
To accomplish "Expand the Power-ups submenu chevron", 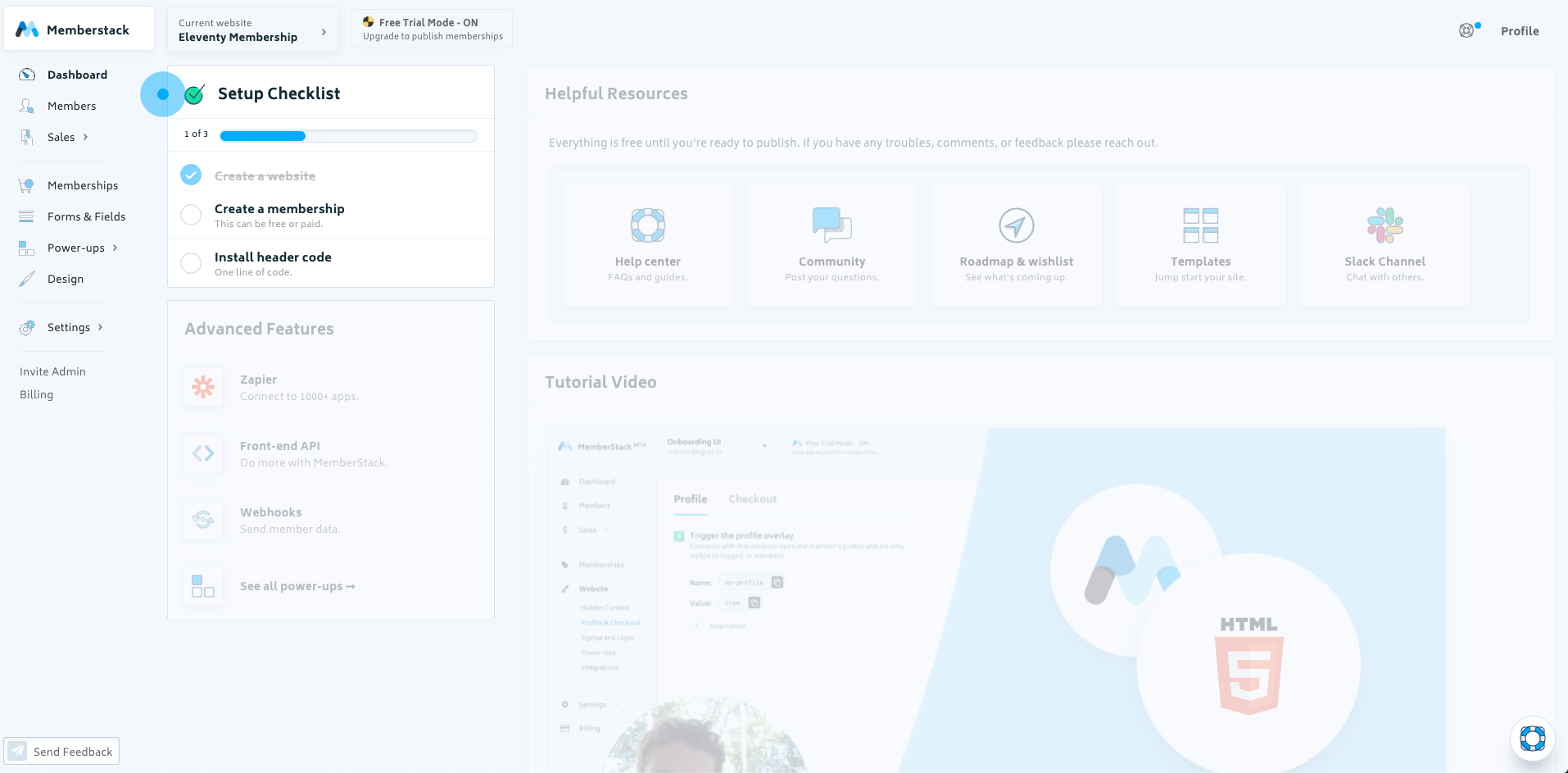I will tap(115, 248).
